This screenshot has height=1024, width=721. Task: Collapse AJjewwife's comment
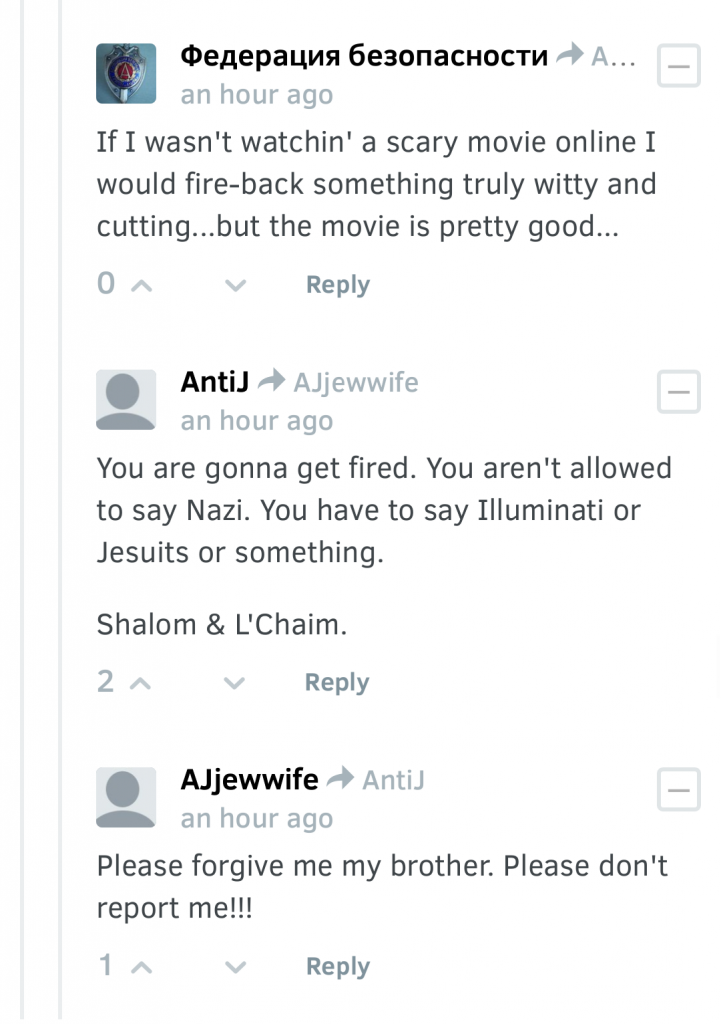(678, 790)
